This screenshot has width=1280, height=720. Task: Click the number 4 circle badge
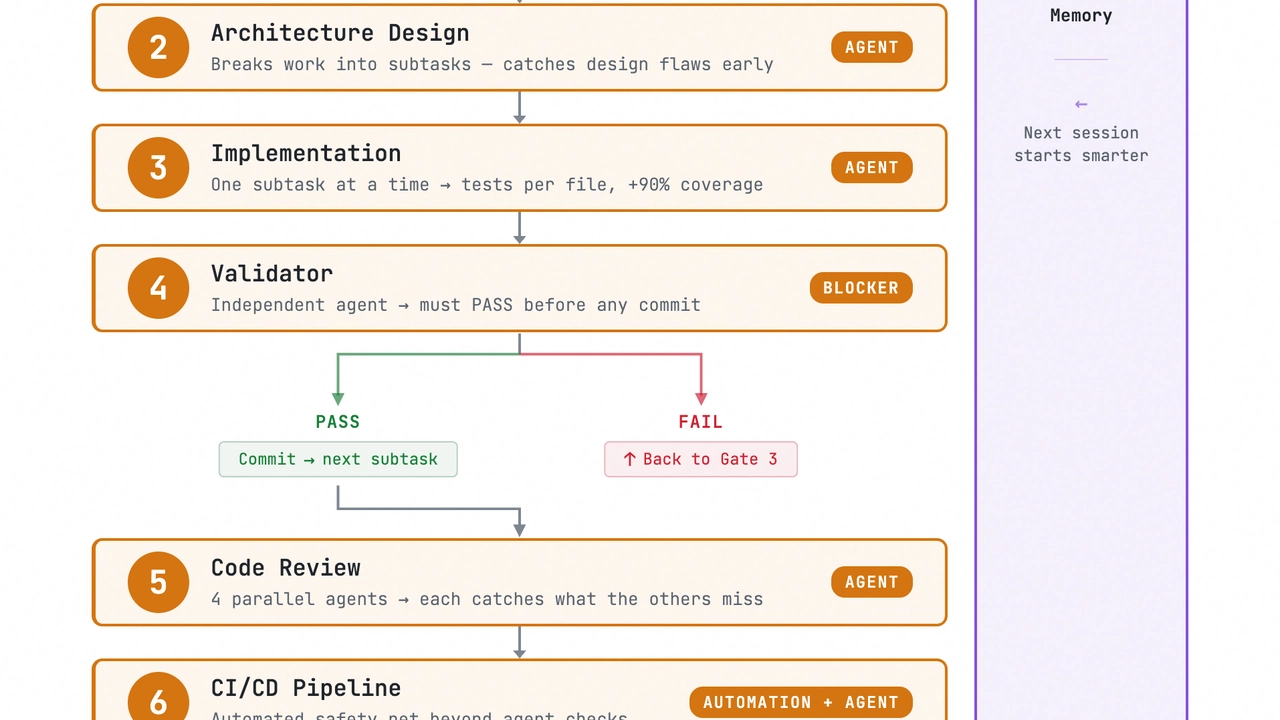(x=158, y=287)
